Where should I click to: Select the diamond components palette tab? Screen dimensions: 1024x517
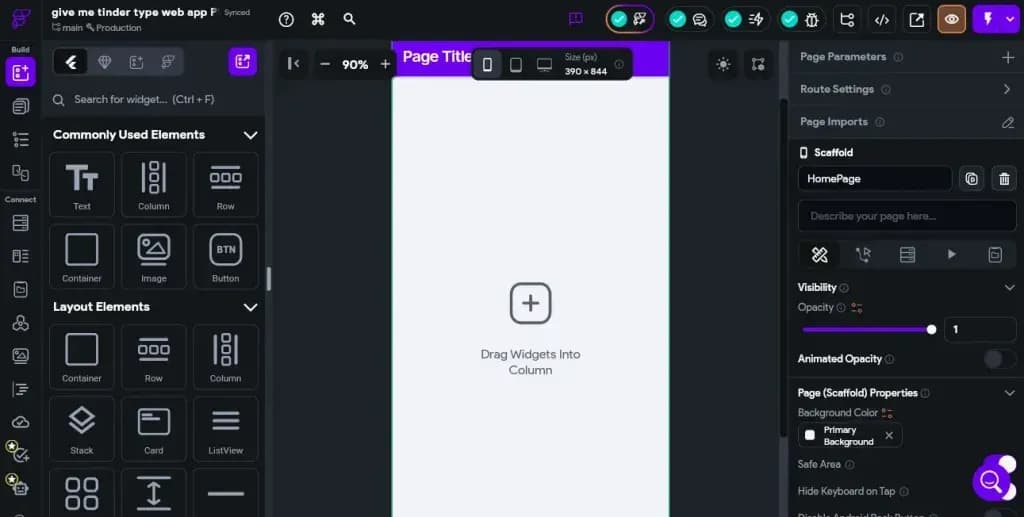click(104, 62)
